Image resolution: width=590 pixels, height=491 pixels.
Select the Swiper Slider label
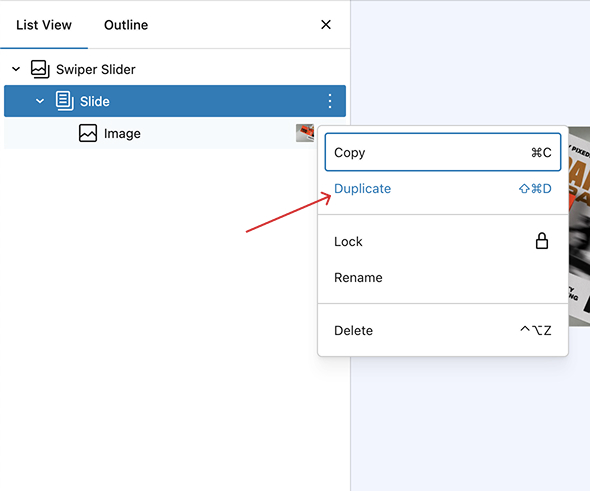[x=96, y=70]
